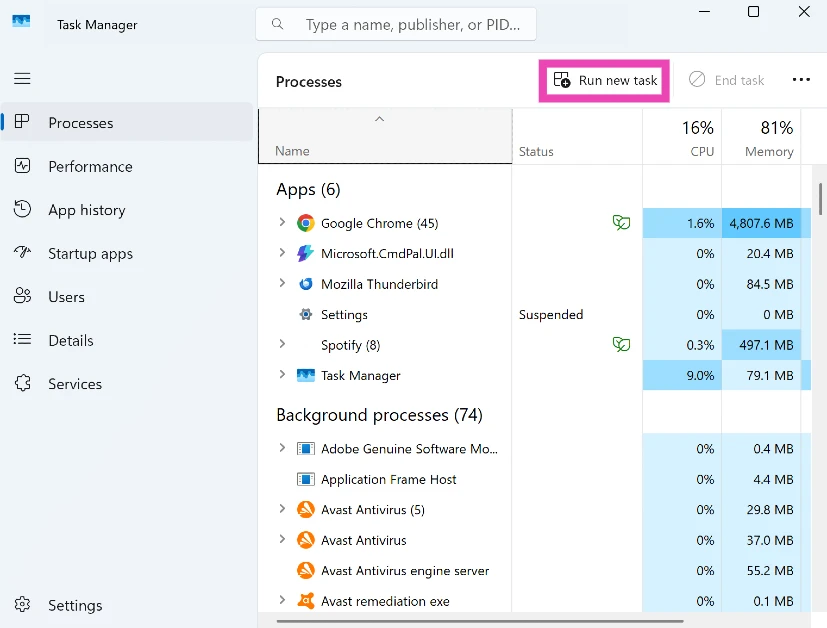This screenshot has height=628, width=827.
Task: Expand the Adobe Genuine Software process
Action: pos(282,449)
